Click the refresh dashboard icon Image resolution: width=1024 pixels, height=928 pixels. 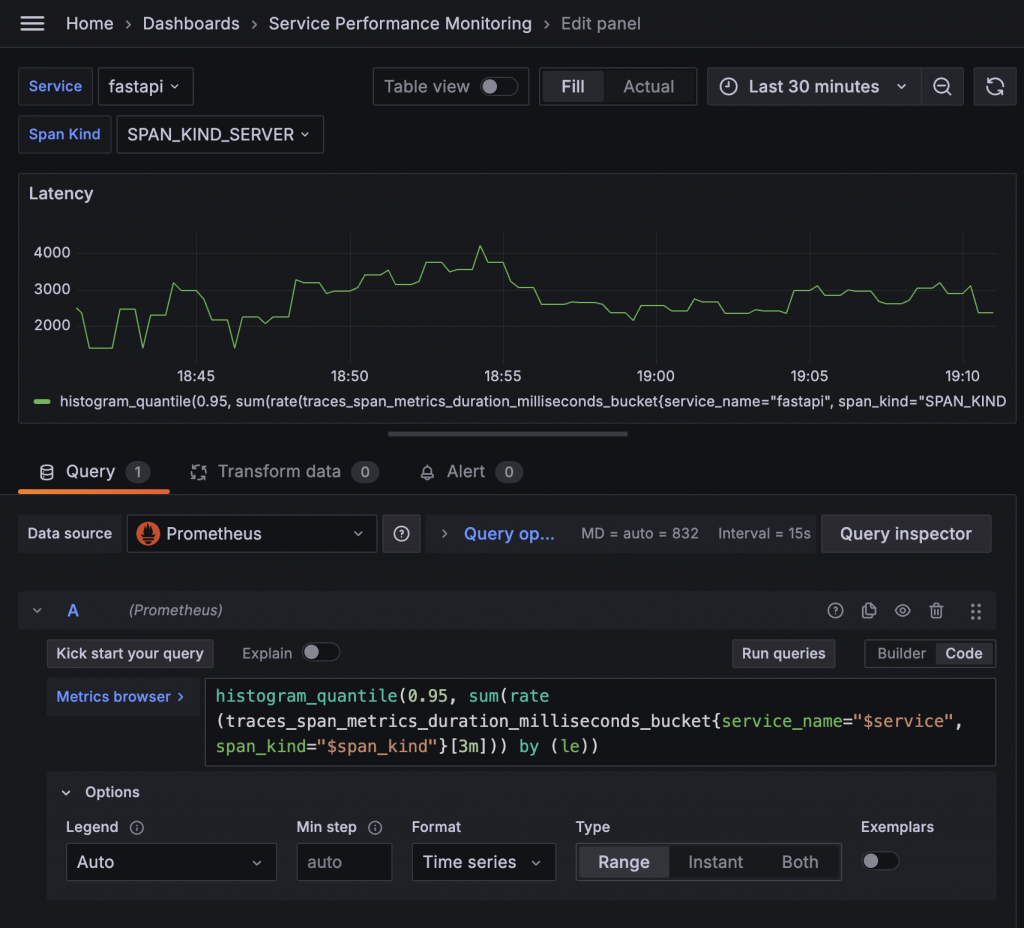pyautogui.click(x=995, y=87)
